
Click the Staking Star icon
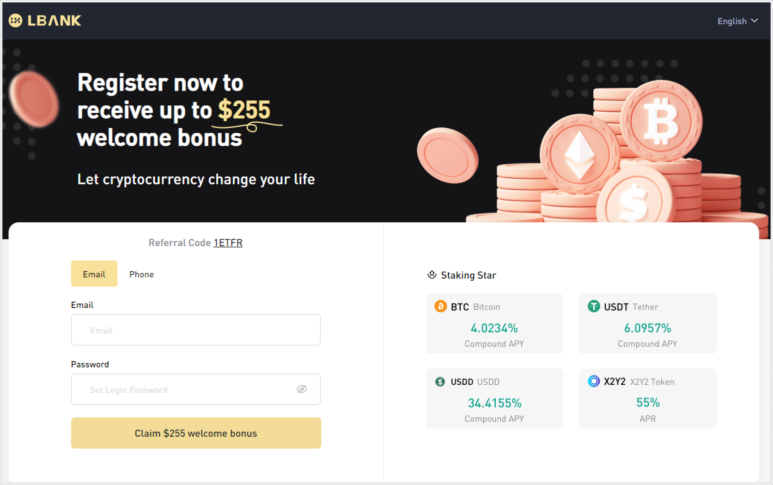[432, 275]
